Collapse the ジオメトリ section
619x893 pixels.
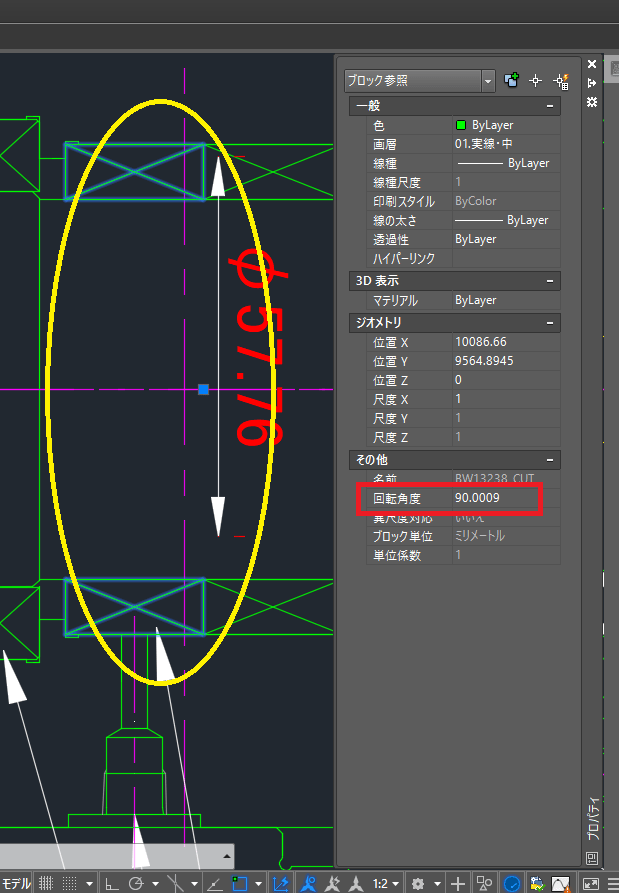(550, 323)
